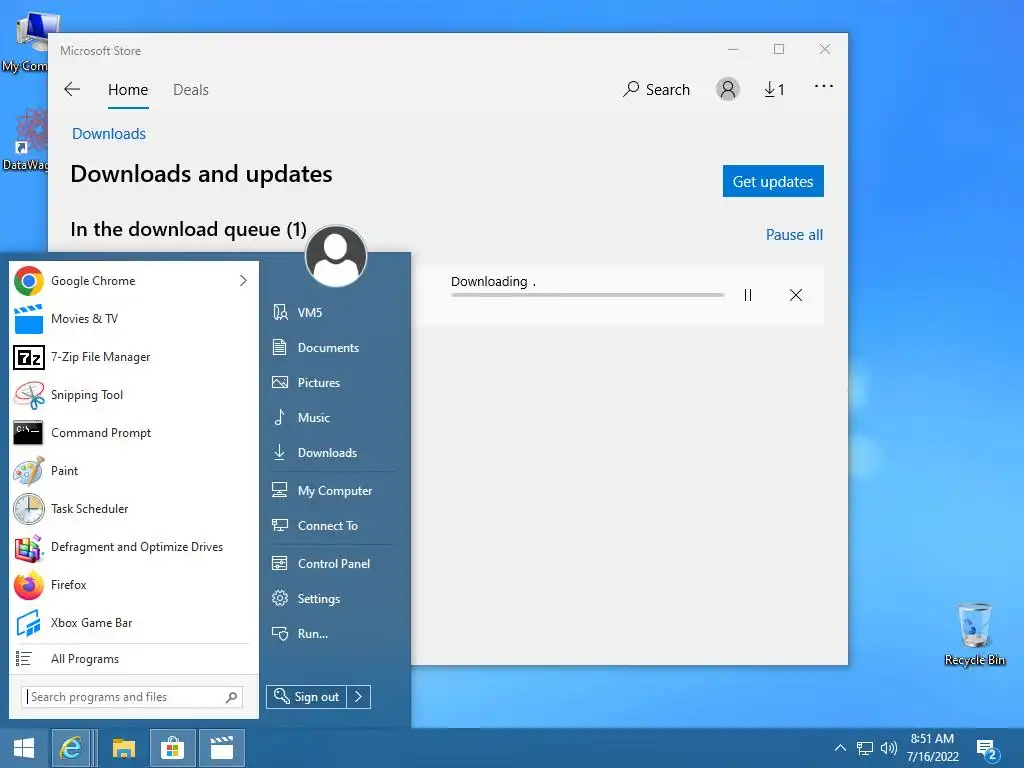Image resolution: width=1024 pixels, height=768 pixels.
Task: Click Connect To
Action: (x=333, y=526)
